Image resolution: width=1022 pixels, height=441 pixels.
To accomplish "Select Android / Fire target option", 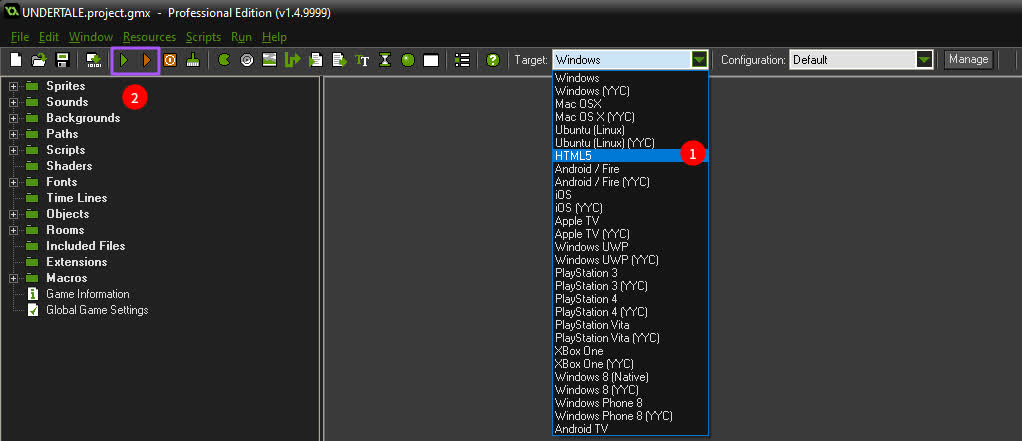I will tap(630, 169).
